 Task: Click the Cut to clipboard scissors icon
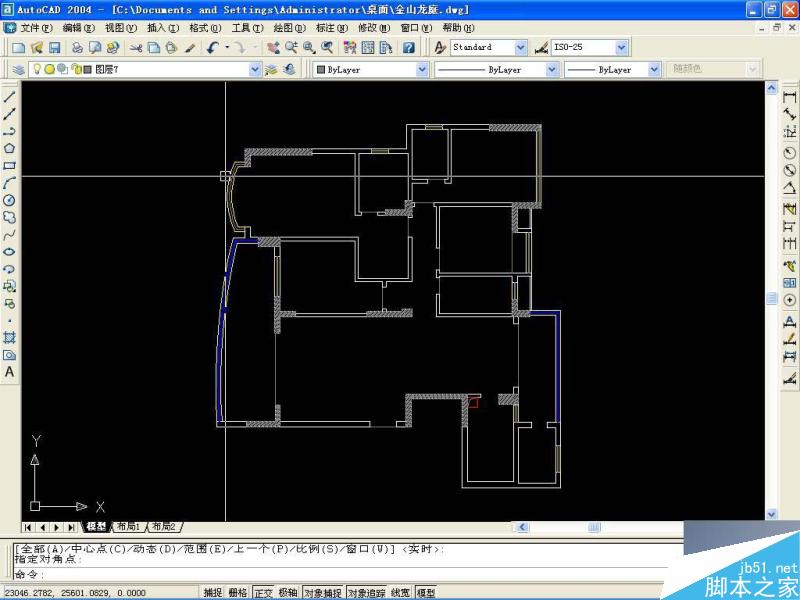tap(138, 48)
